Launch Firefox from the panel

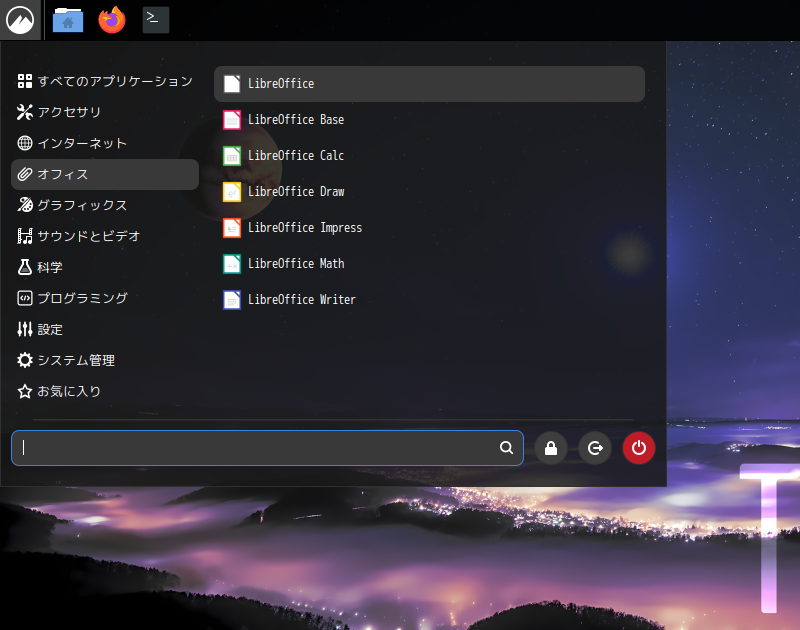pos(112,20)
